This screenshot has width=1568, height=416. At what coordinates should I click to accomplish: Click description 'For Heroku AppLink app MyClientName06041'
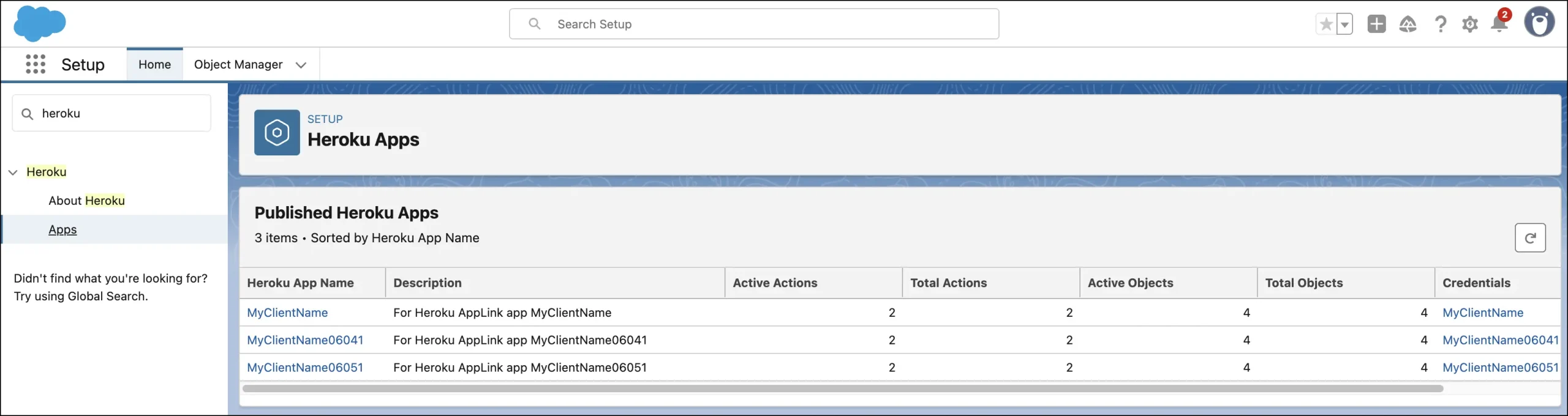pyautogui.click(x=520, y=340)
